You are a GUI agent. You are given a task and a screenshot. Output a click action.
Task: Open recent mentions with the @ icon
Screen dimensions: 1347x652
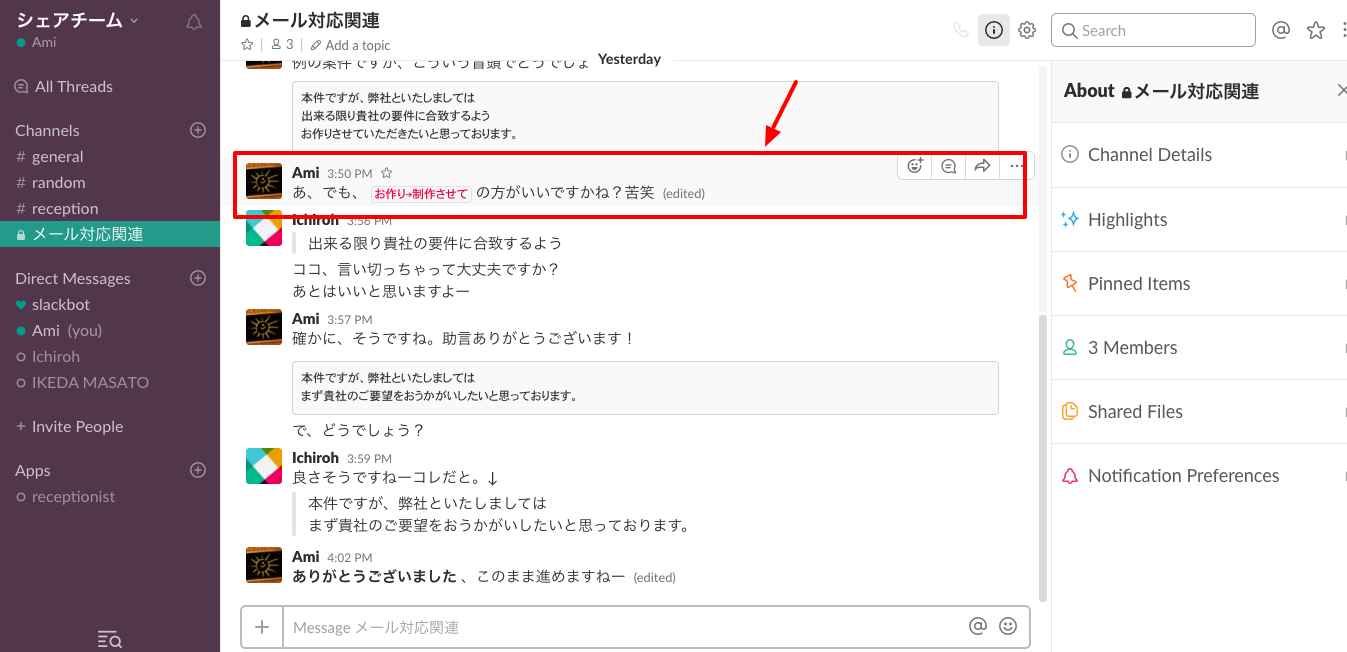1280,30
